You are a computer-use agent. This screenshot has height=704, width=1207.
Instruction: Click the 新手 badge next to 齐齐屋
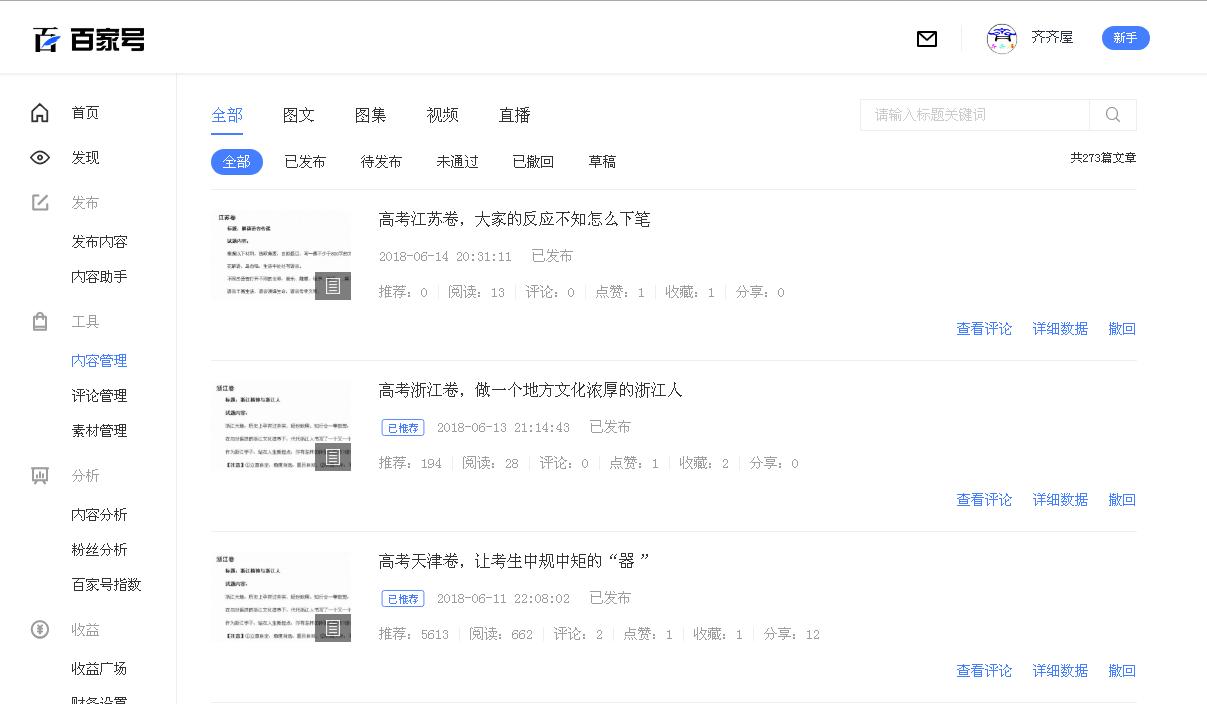pos(1125,37)
